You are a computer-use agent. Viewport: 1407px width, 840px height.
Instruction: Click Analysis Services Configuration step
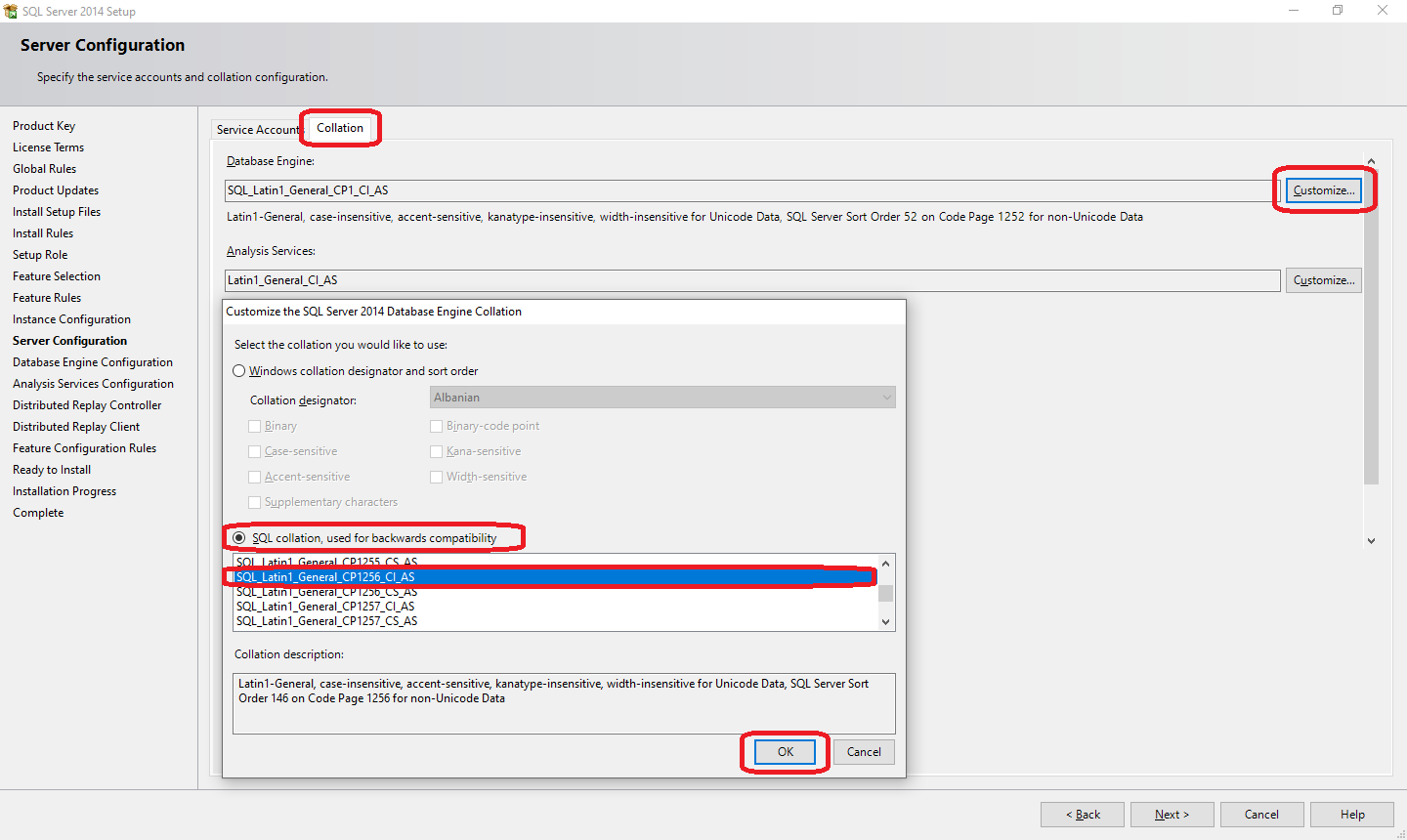(93, 384)
